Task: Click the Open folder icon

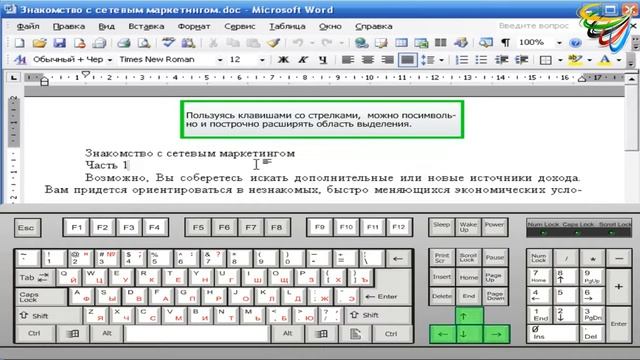Action: click(x=39, y=42)
